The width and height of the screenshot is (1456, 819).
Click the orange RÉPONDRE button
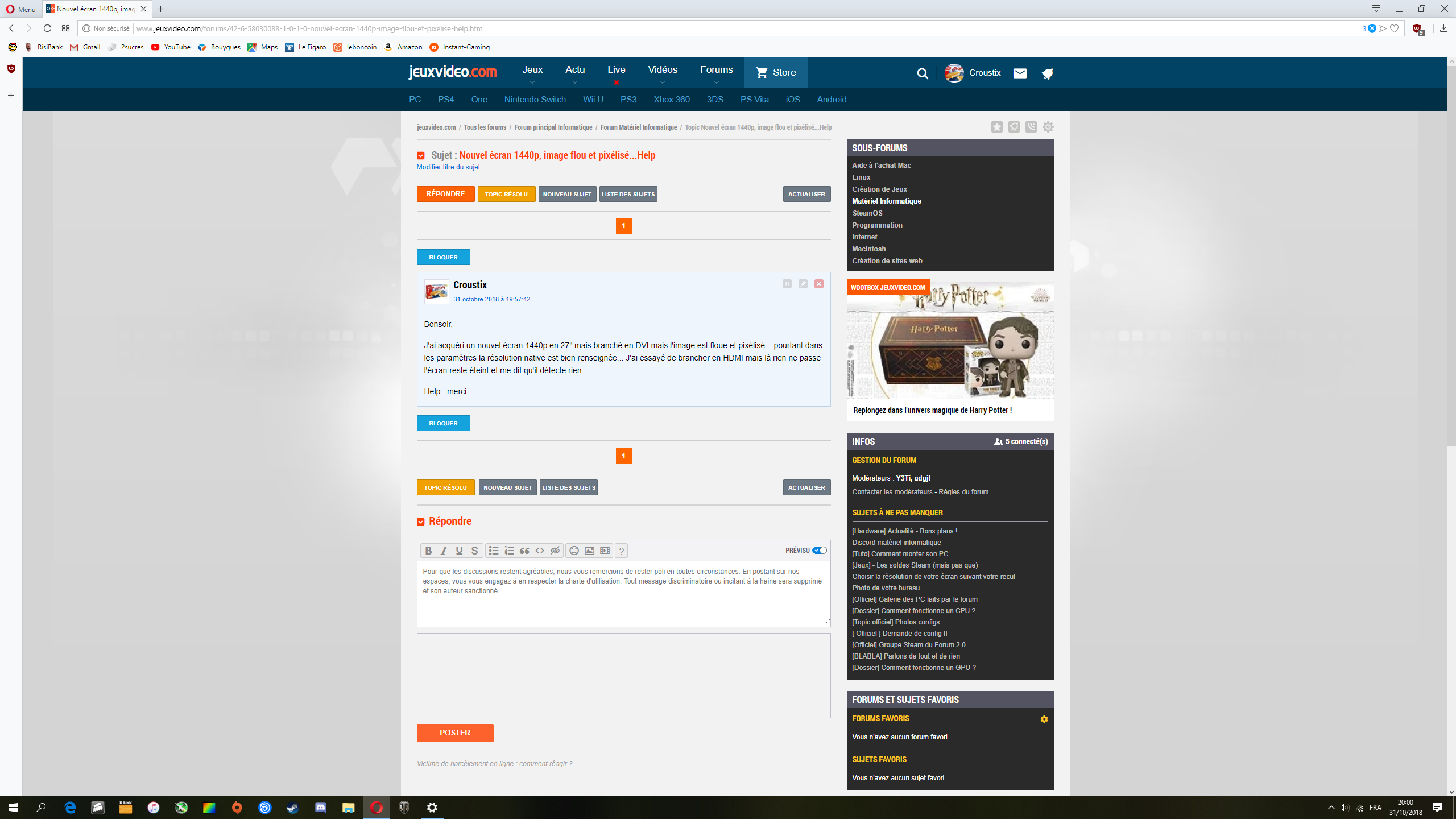pos(445,194)
